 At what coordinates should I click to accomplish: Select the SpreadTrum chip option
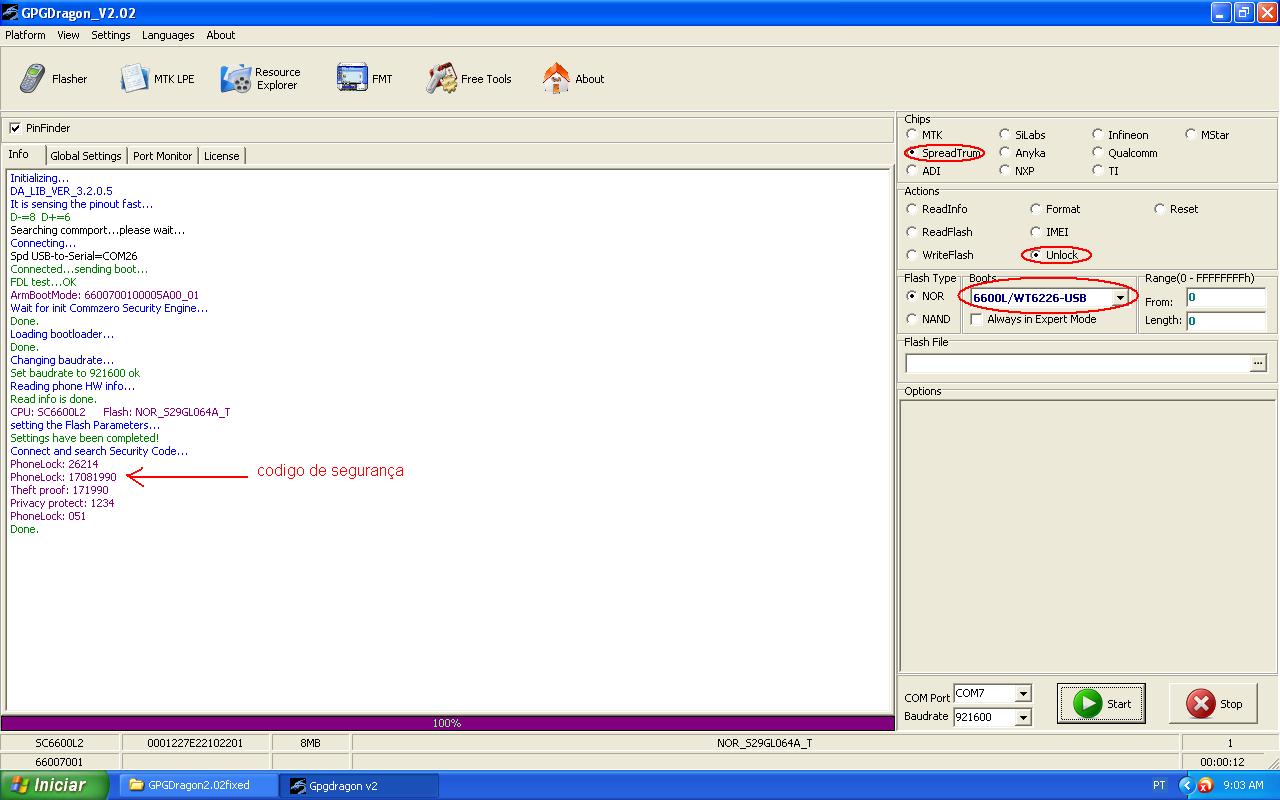(x=912, y=153)
